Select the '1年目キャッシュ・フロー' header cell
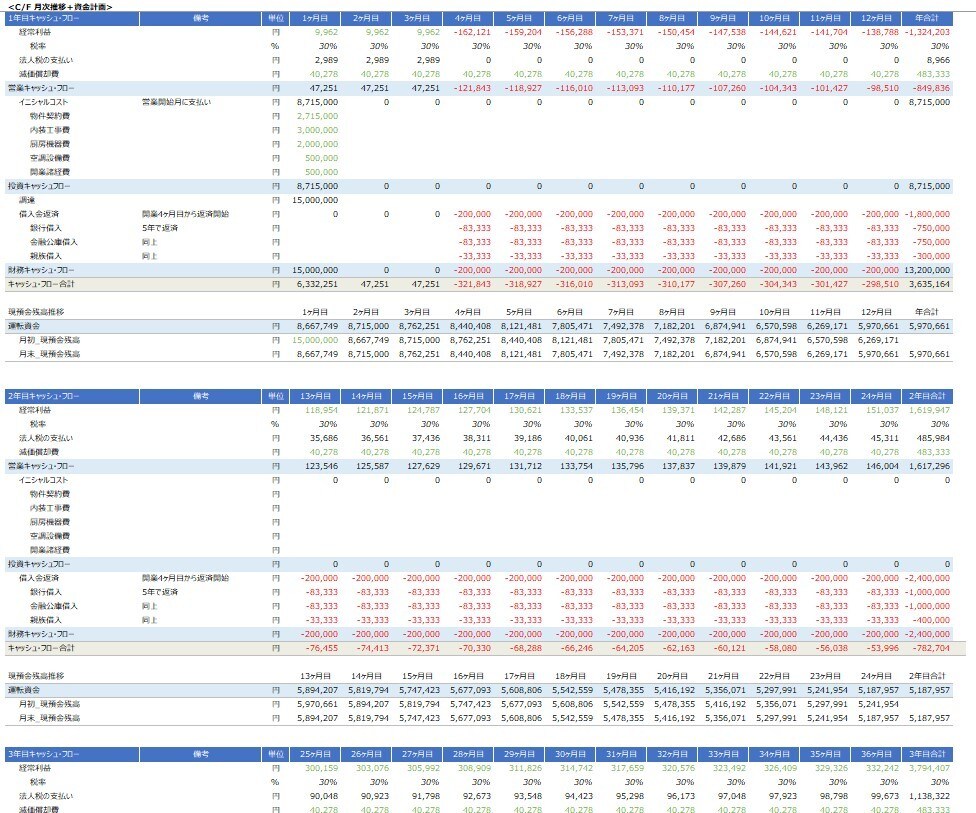976x813 pixels. pos(72,19)
